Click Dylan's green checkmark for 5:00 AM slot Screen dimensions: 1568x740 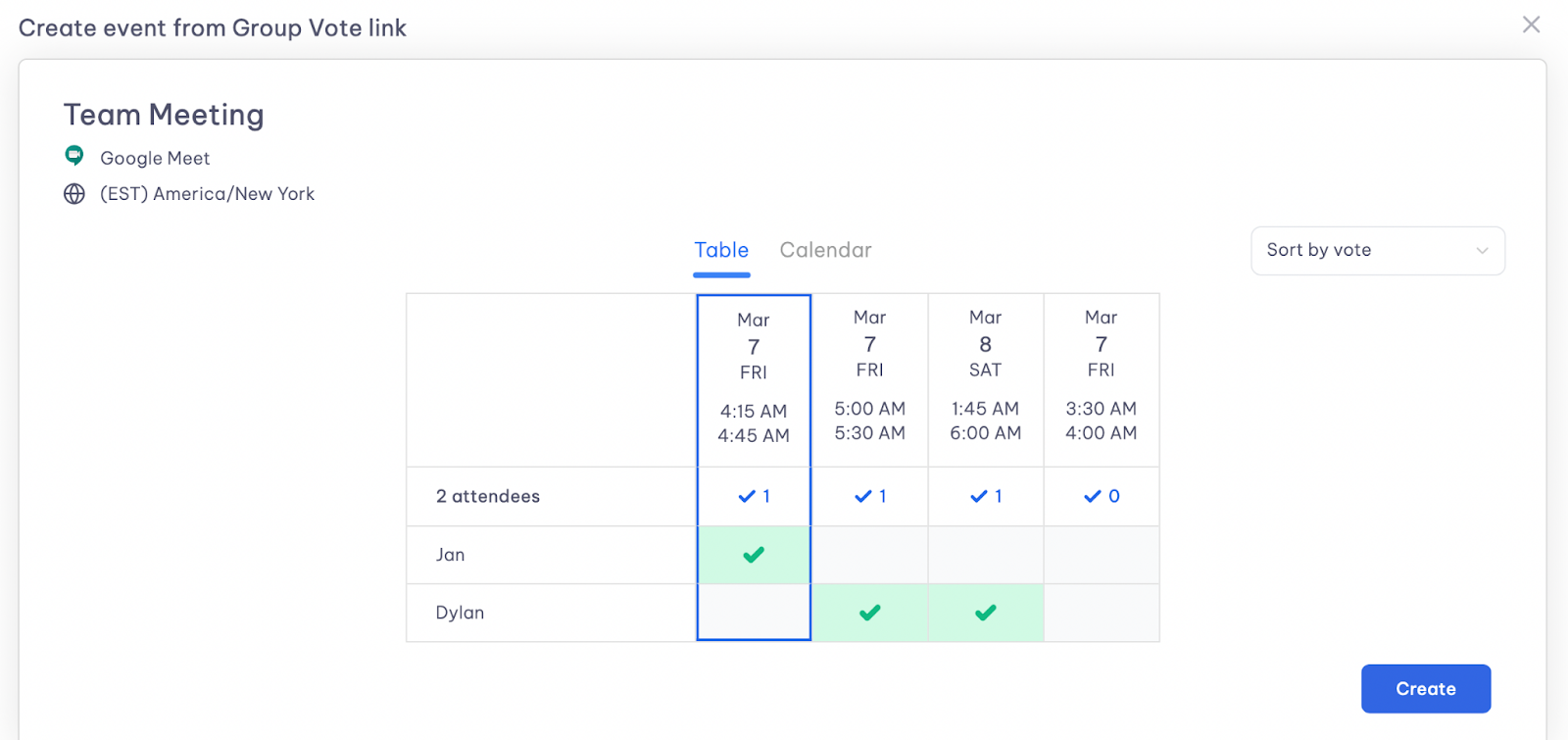(x=870, y=613)
